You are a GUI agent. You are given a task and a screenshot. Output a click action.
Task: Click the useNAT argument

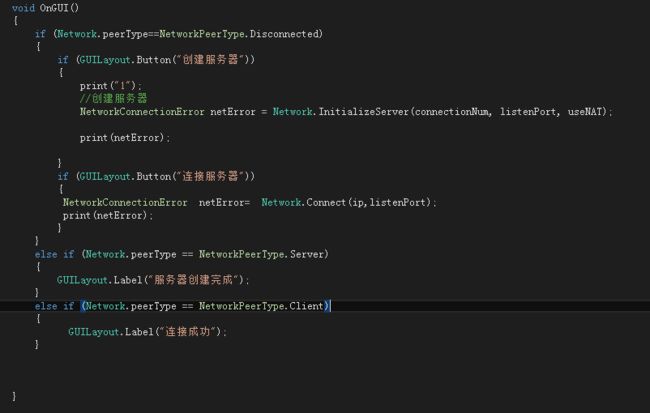pos(585,112)
